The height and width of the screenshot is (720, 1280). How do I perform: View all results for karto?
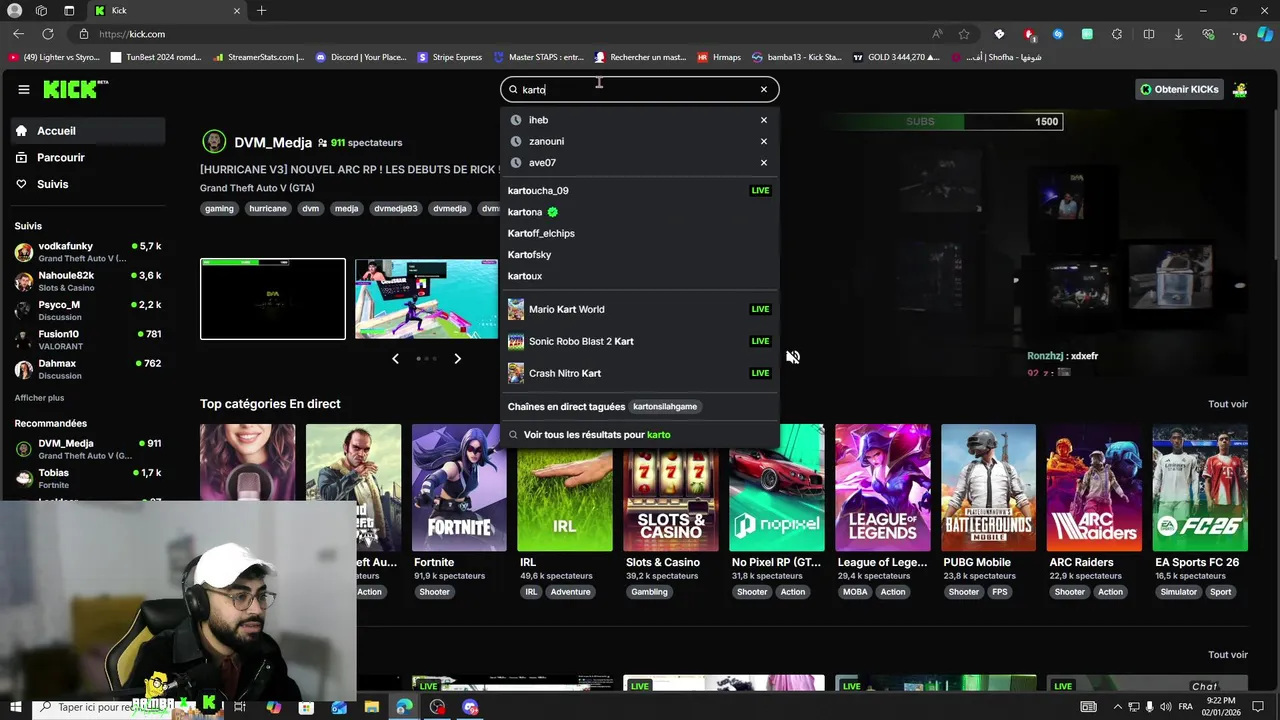[x=640, y=435]
